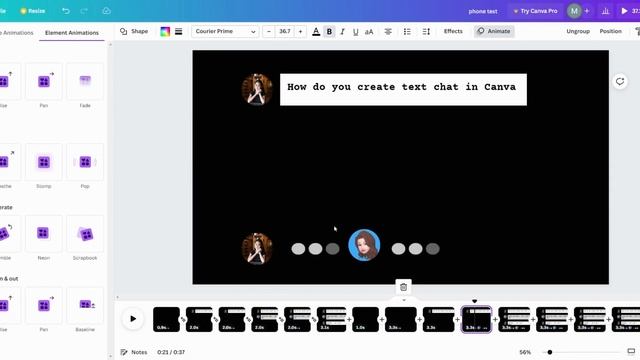The width and height of the screenshot is (640, 360).
Task: Adjust the zoom slider
Action: (550, 352)
